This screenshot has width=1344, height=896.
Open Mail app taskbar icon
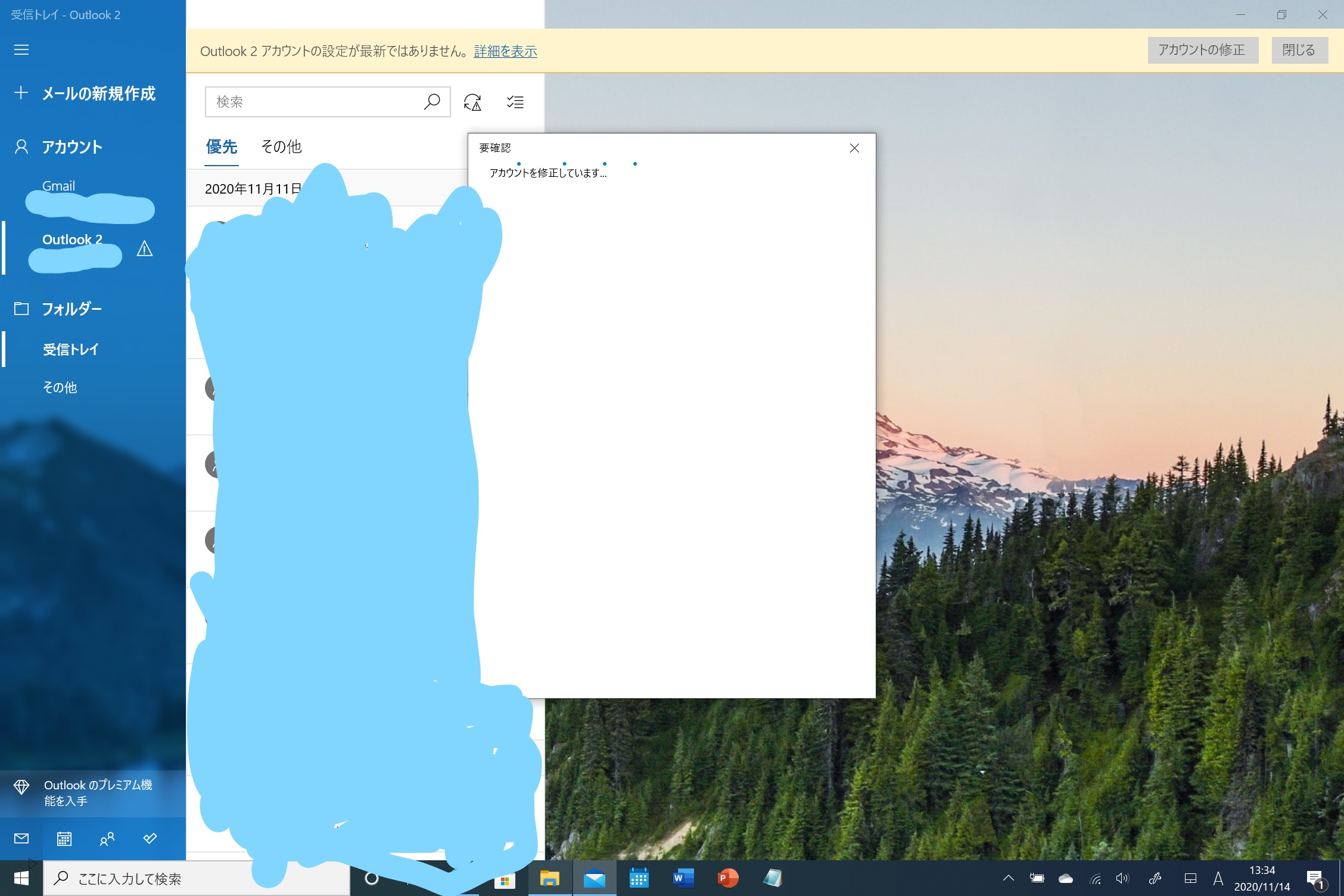point(595,878)
